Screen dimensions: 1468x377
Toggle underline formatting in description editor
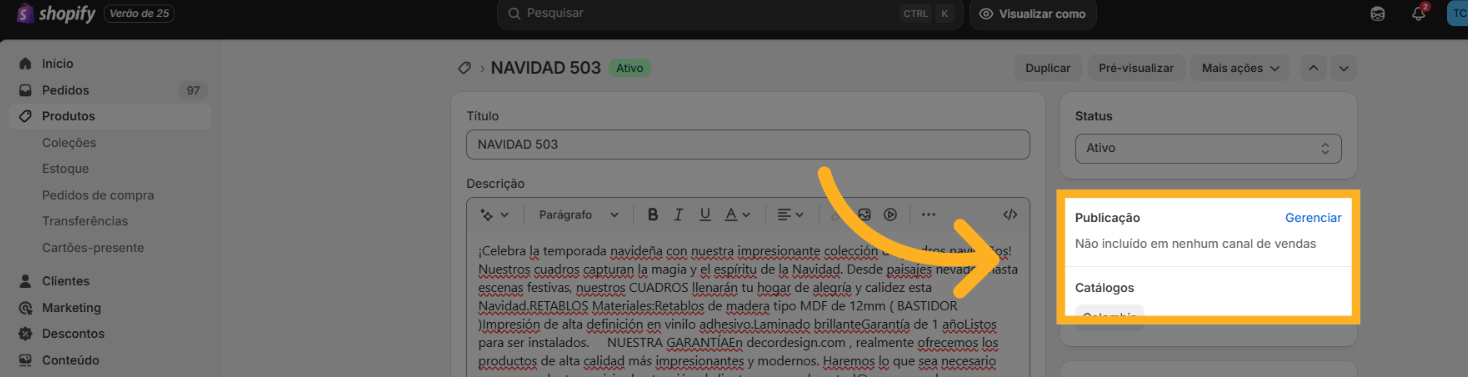(x=705, y=215)
